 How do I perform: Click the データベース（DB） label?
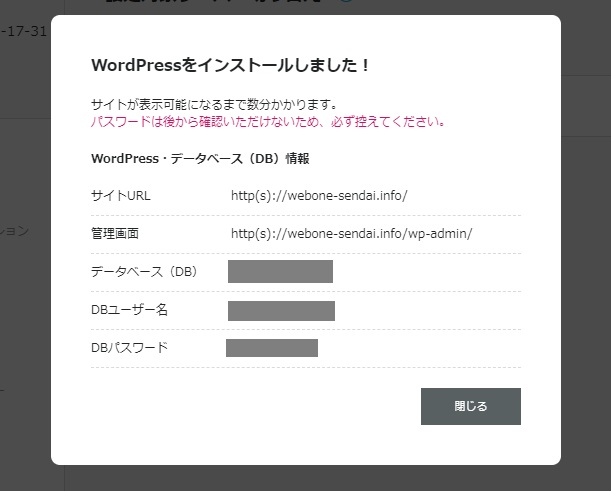pyautogui.click(x=145, y=272)
